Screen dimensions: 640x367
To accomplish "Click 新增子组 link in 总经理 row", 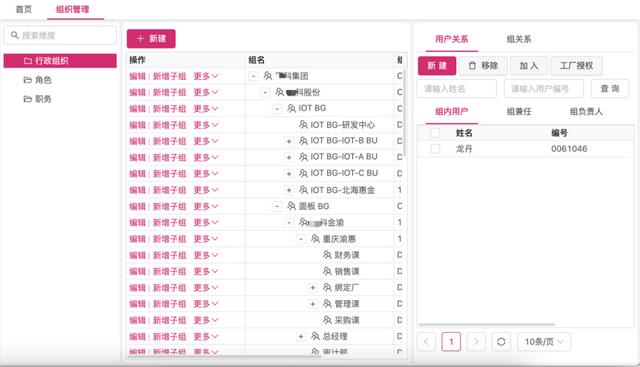I will [x=169, y=336].
